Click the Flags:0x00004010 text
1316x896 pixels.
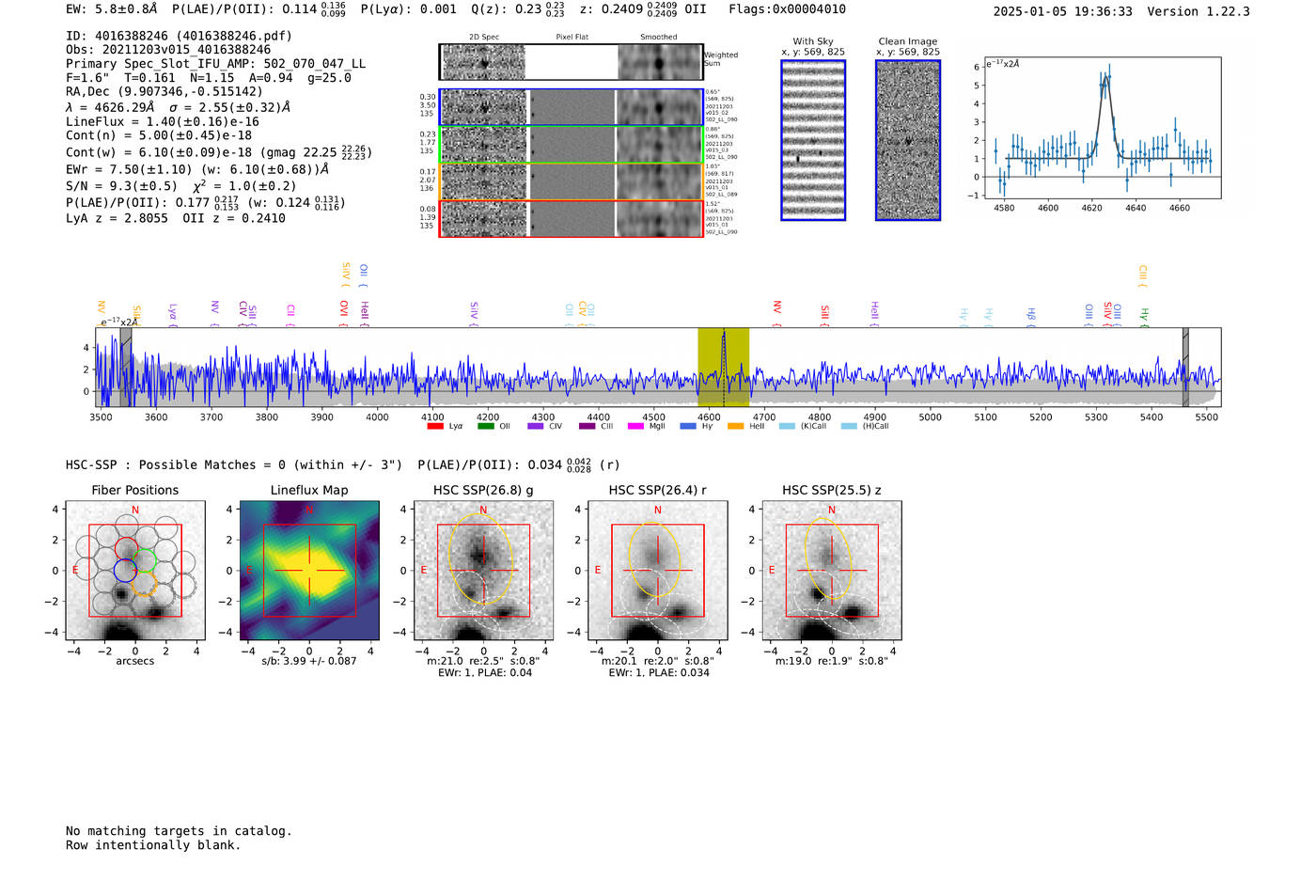pos(787,9)
